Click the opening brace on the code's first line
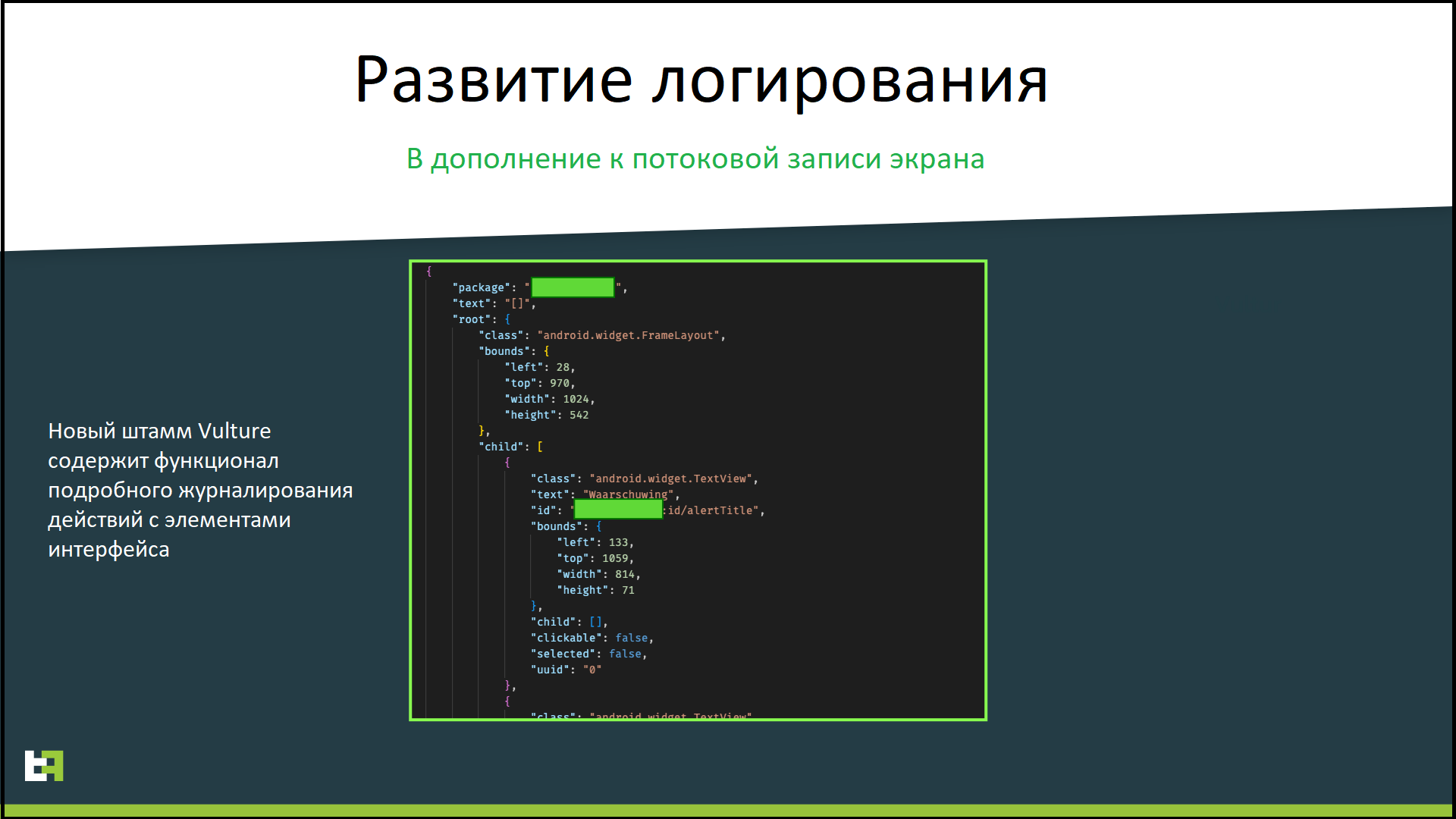The width and height of the screenshot is (1456, 819). click(x=429, y=271)
